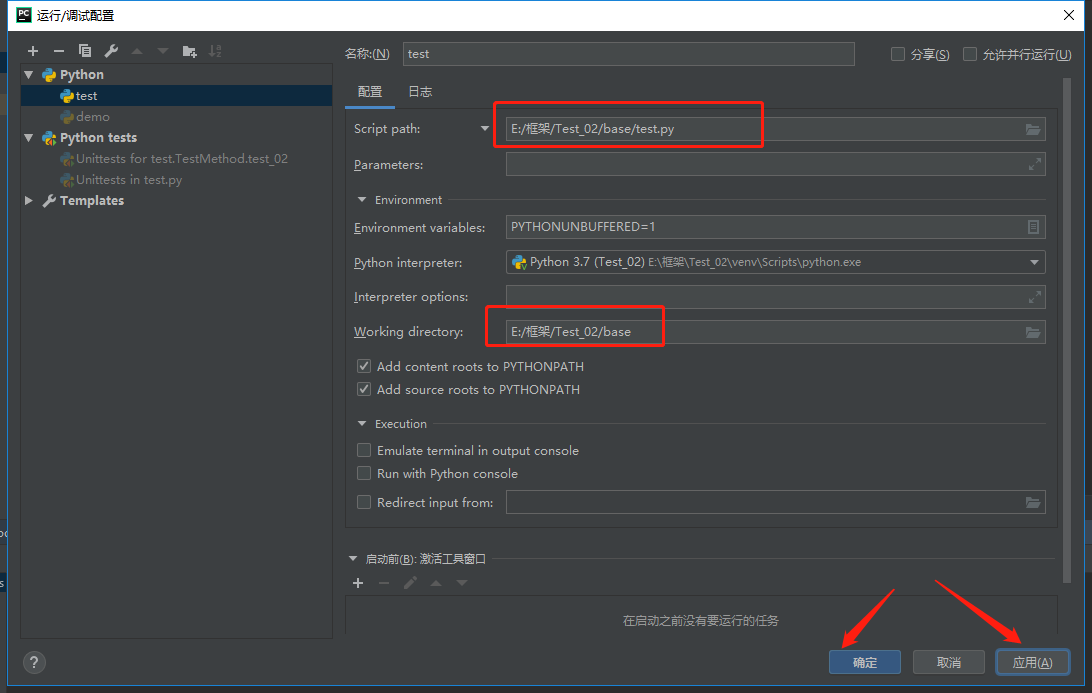The image size is (1092, 693).
Task: Remove the before-launch task
Action: [384, 583]
